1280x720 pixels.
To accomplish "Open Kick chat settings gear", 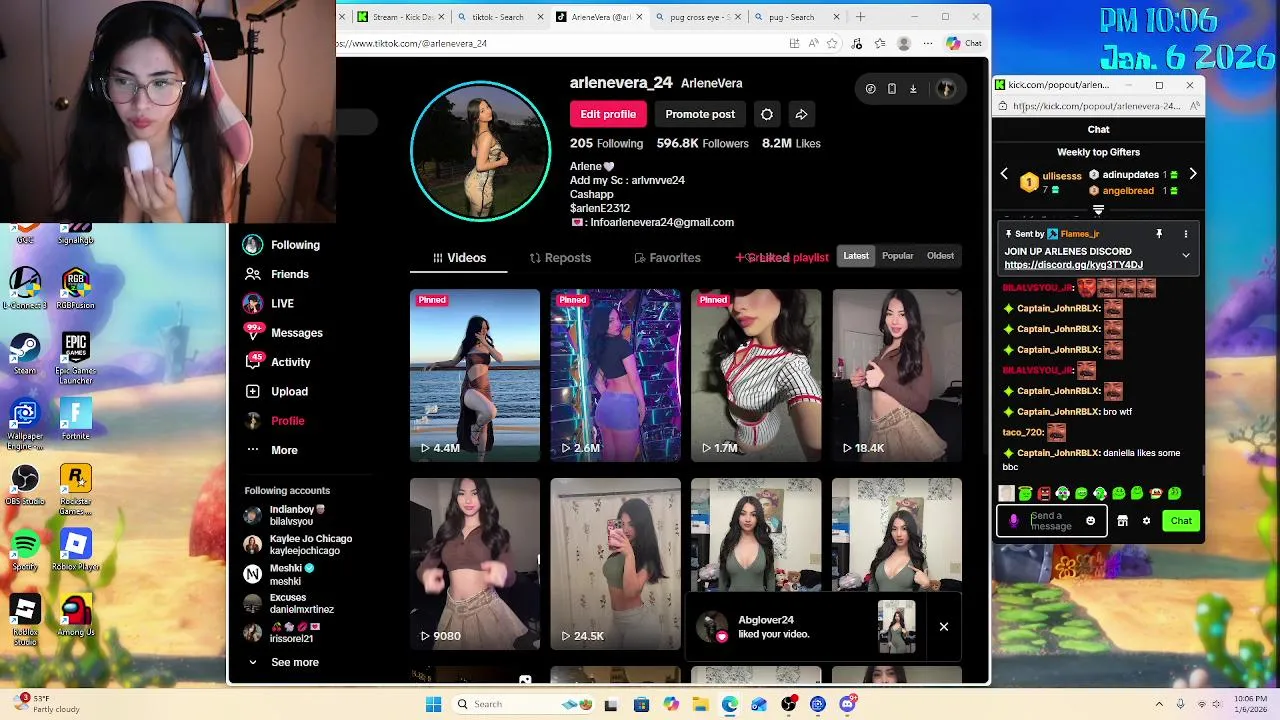I will 1146,521.
